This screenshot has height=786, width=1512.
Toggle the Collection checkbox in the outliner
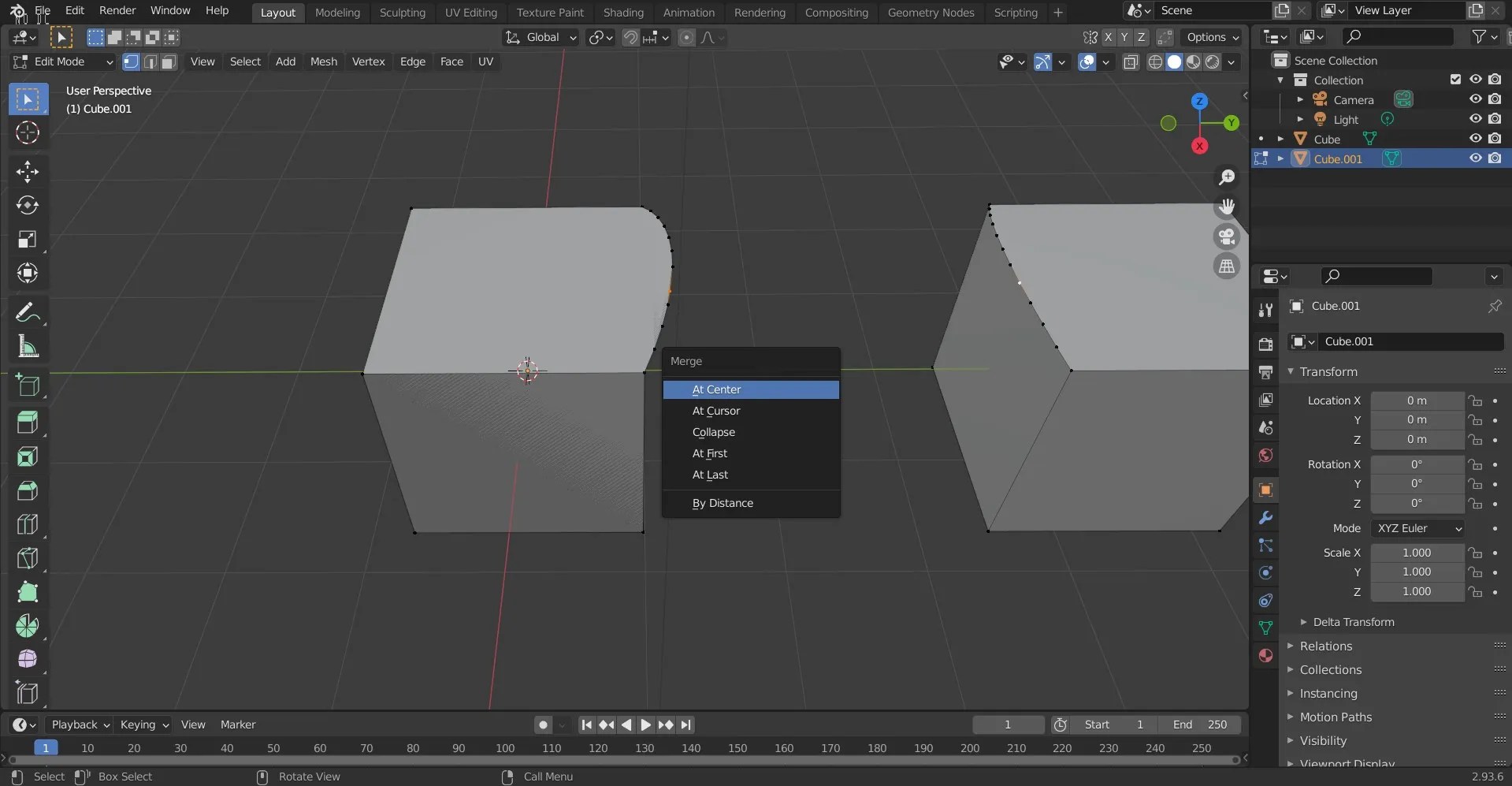1454,80
